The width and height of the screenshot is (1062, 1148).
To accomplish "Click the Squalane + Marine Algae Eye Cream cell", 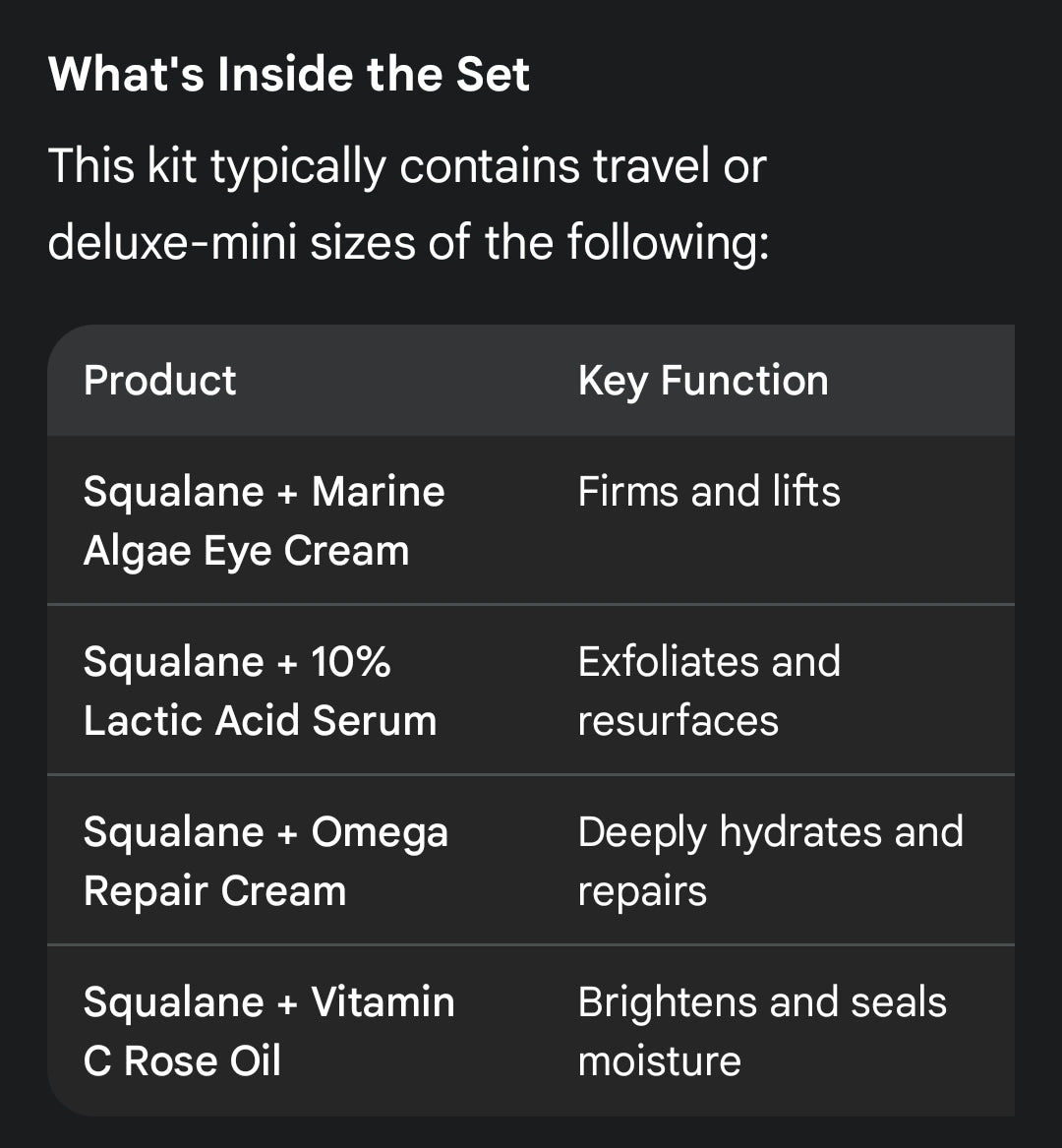I will point(264,520).
